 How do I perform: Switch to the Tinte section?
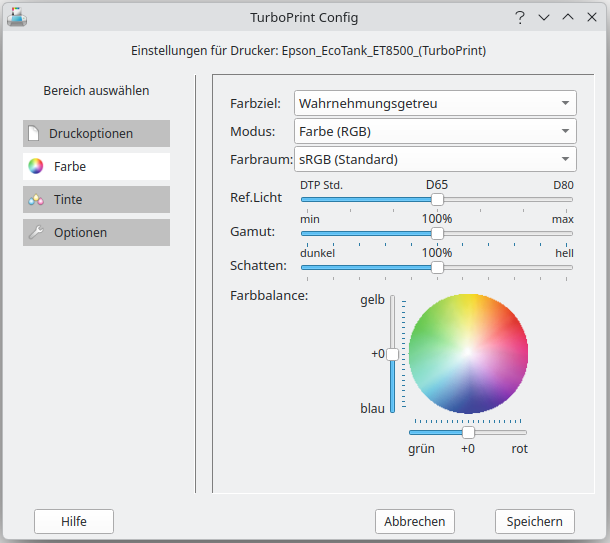(x=96, y=200)
